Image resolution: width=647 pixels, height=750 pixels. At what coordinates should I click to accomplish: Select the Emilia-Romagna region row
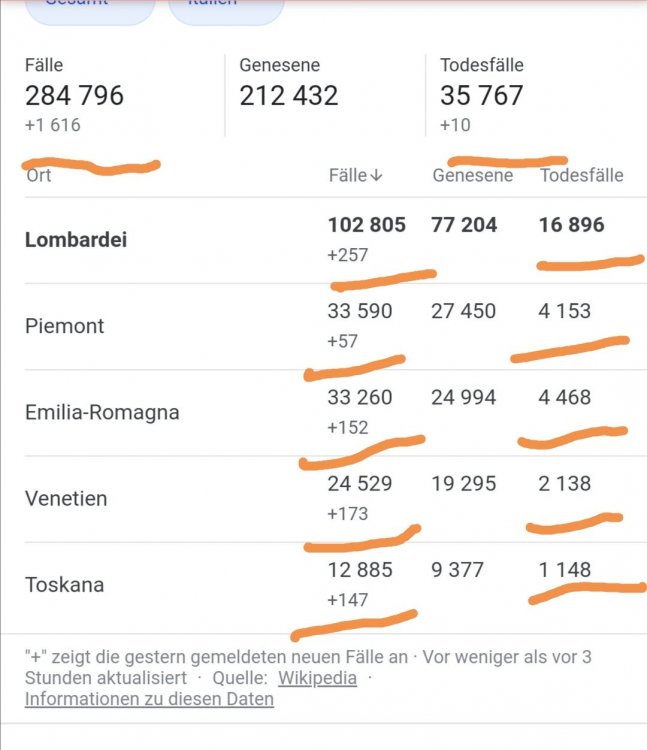336,413
